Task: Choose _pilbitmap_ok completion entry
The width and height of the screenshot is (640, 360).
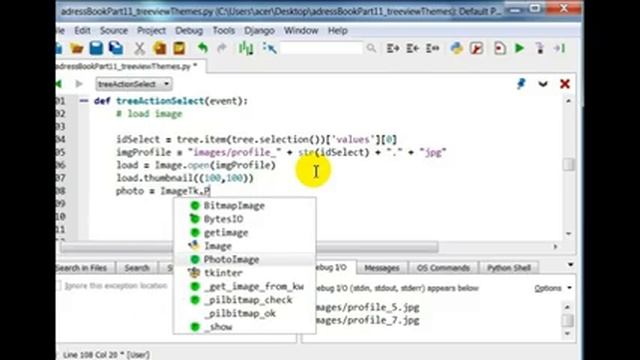Action: (244, 313)
